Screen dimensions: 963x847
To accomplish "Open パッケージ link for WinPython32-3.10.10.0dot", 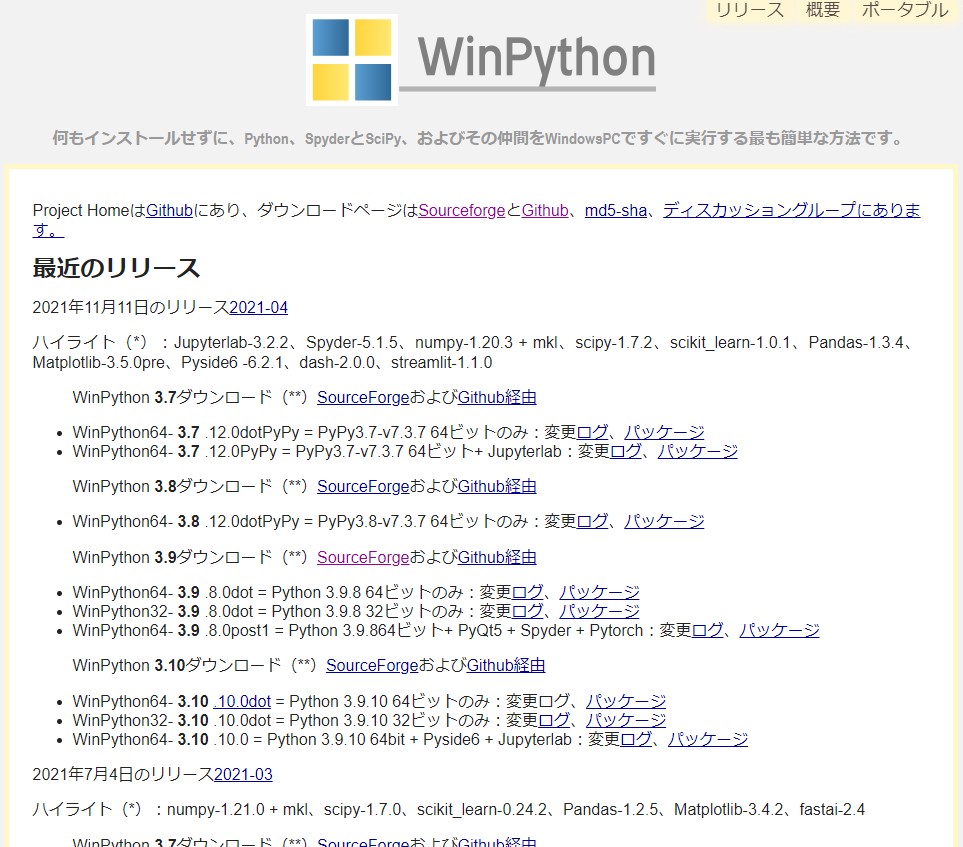I will pyautogui.click(x=625, y=720).
